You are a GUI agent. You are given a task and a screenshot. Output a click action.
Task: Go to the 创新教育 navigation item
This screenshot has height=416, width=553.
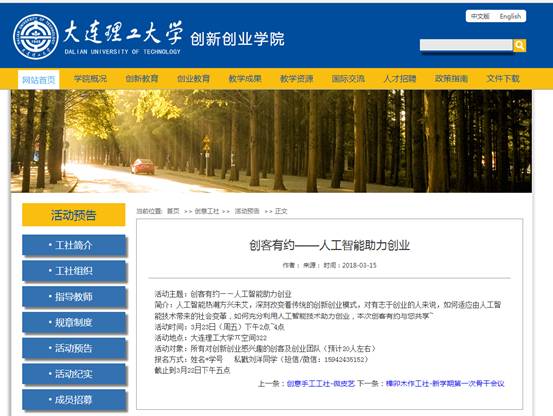point(142,79)
